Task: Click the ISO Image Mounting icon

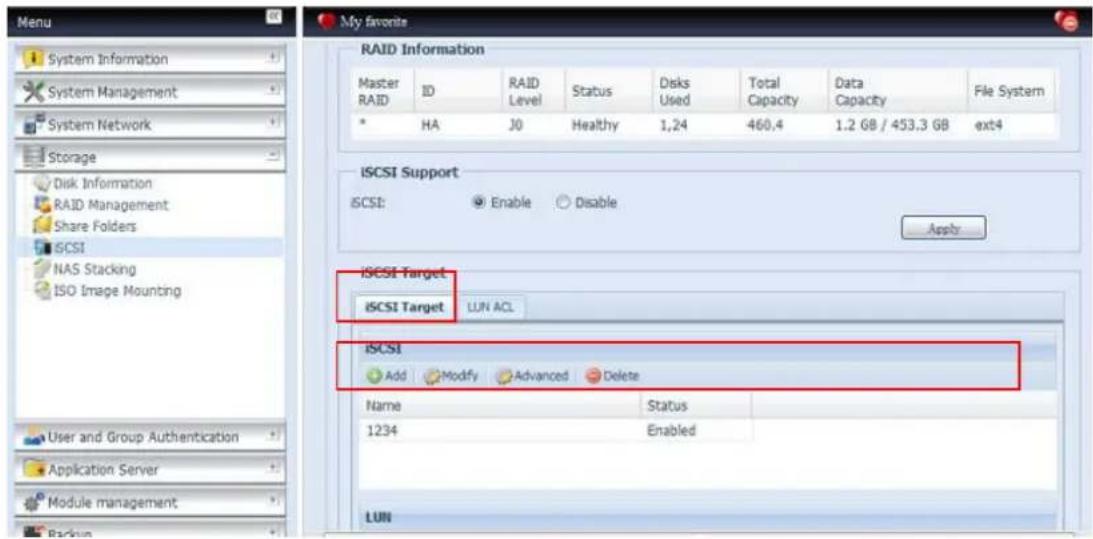Action: pyautogui.click(x=42, y=291)
